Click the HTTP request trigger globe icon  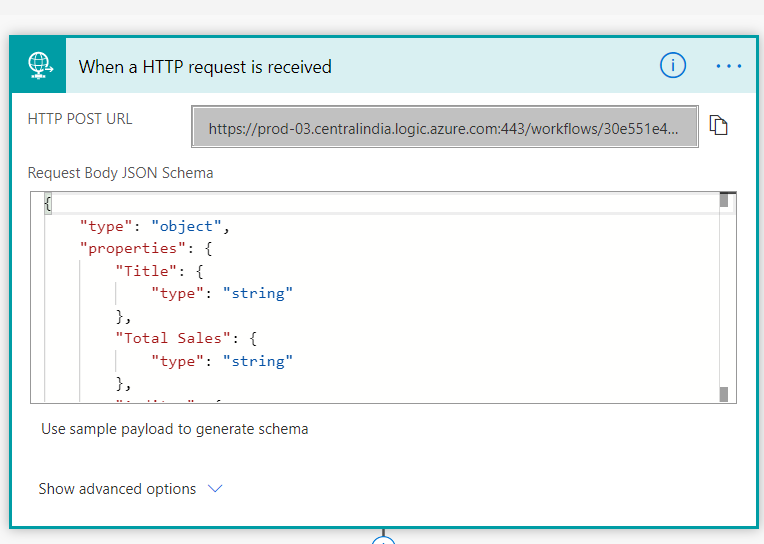point(39,66)
